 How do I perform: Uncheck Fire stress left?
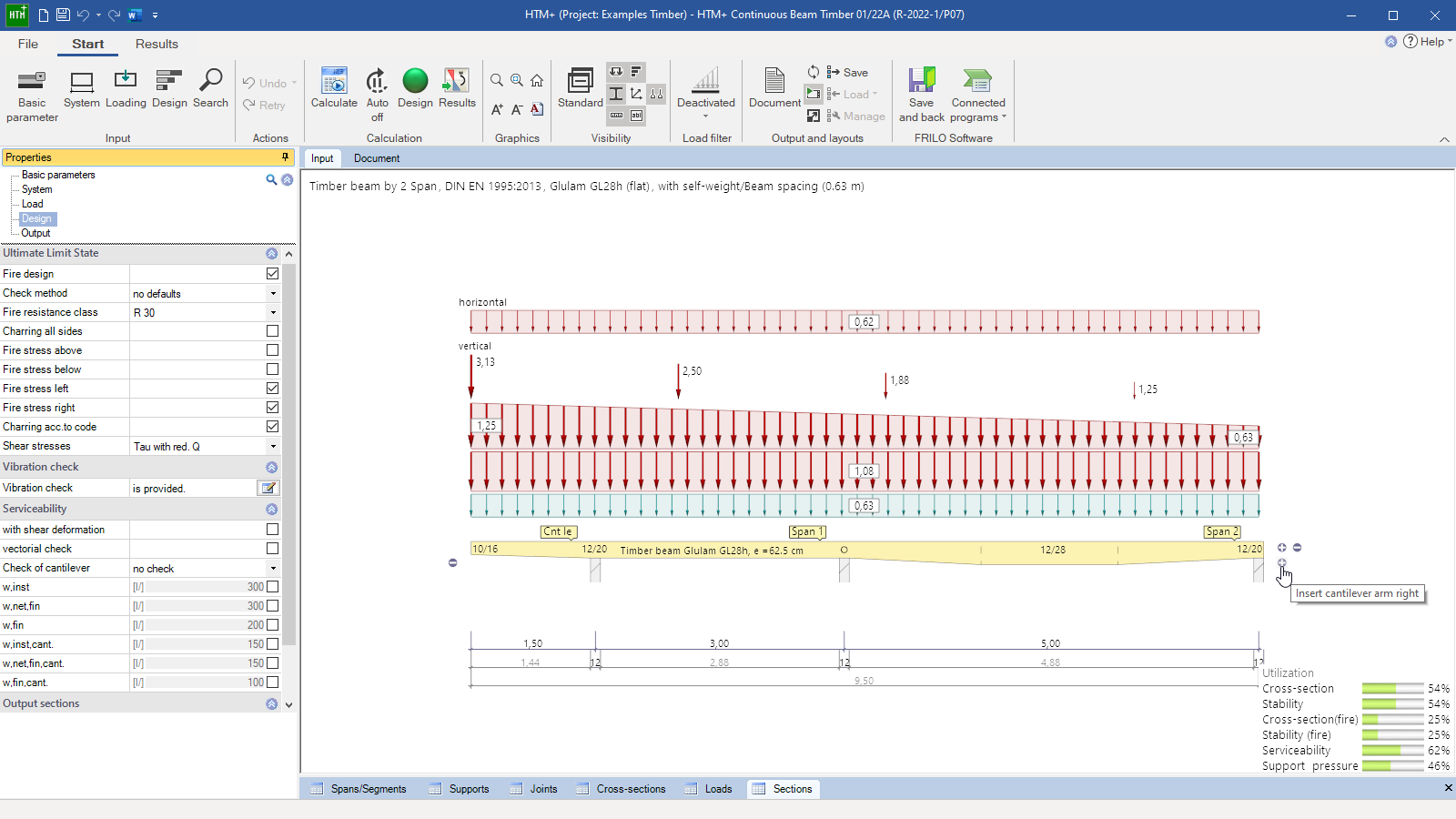pos(272,389)
